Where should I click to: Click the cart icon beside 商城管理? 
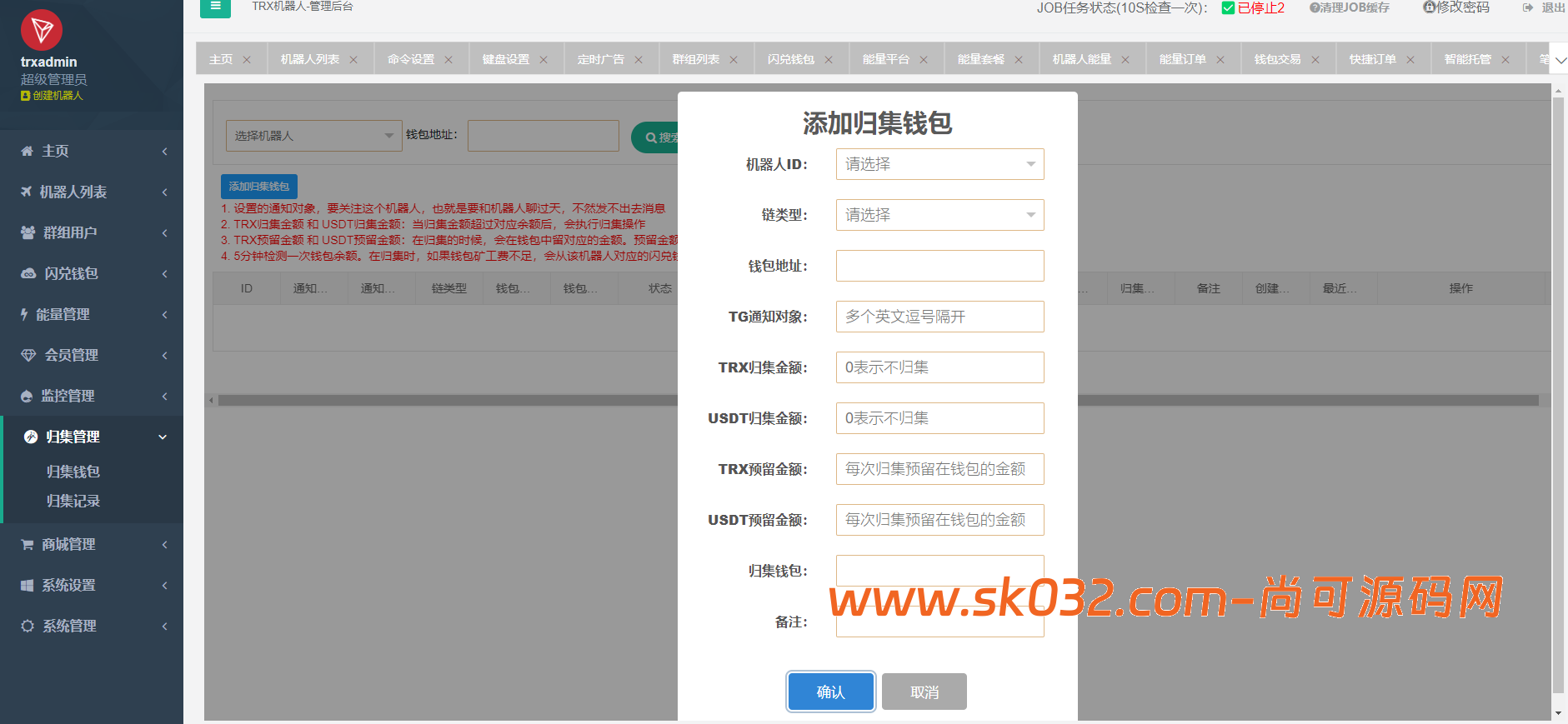27,544
